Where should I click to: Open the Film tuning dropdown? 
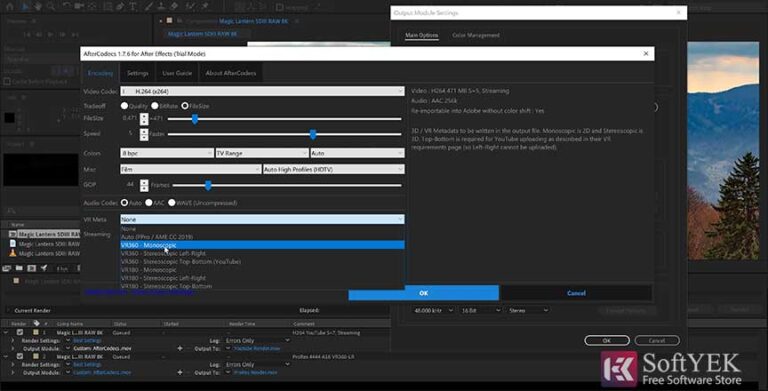tap(190, 169)
